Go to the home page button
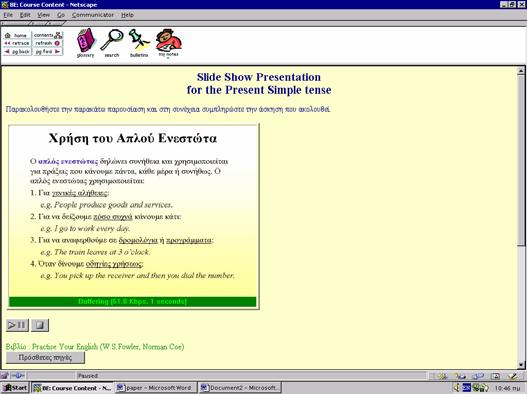 click(x=17, y=35)
